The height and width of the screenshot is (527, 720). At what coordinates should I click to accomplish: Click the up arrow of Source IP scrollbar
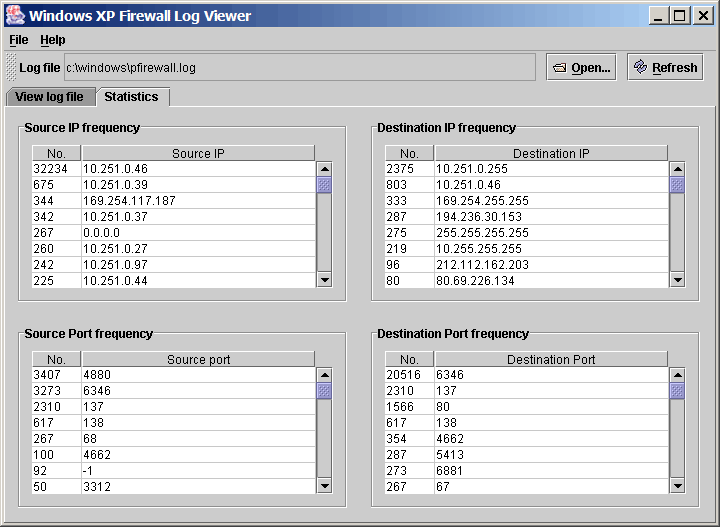tap(324, 169)
